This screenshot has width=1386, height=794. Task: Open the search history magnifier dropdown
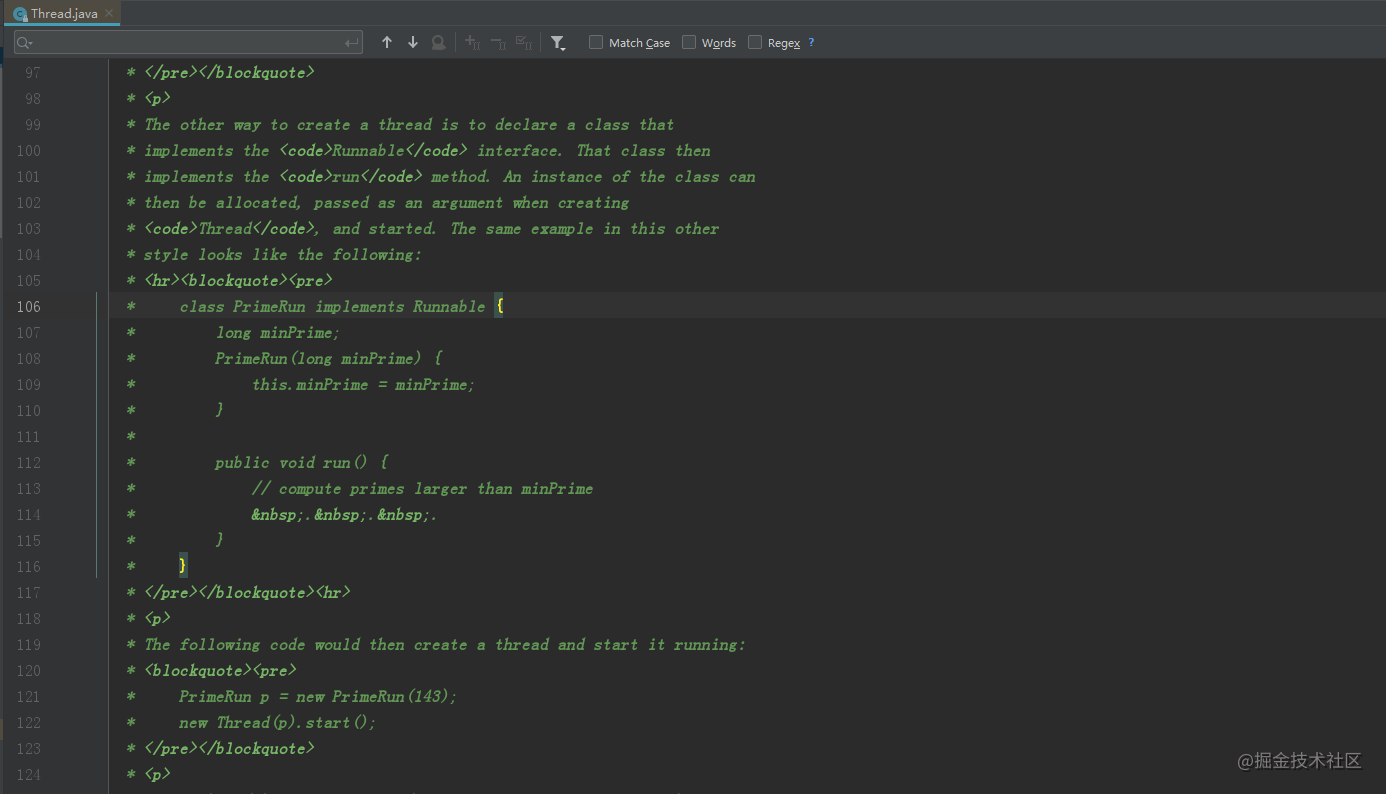point(25,43)
